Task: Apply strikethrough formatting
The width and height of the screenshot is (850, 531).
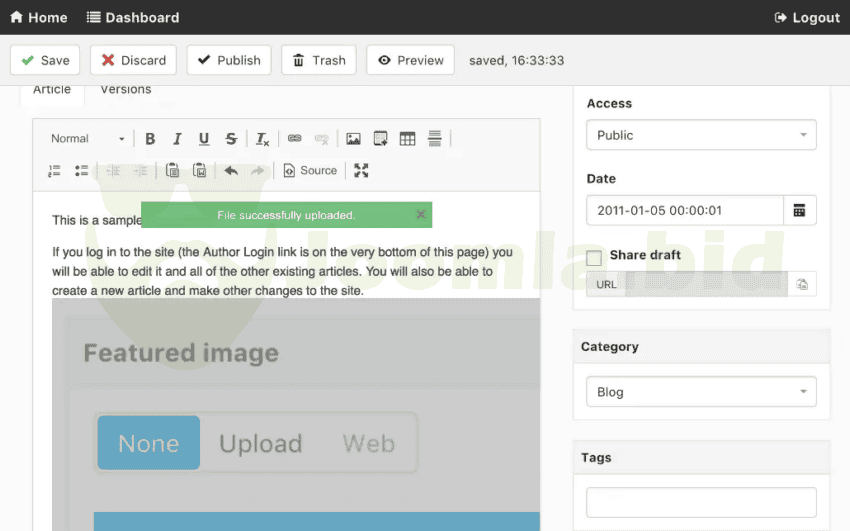Action: tap(231, 139)
